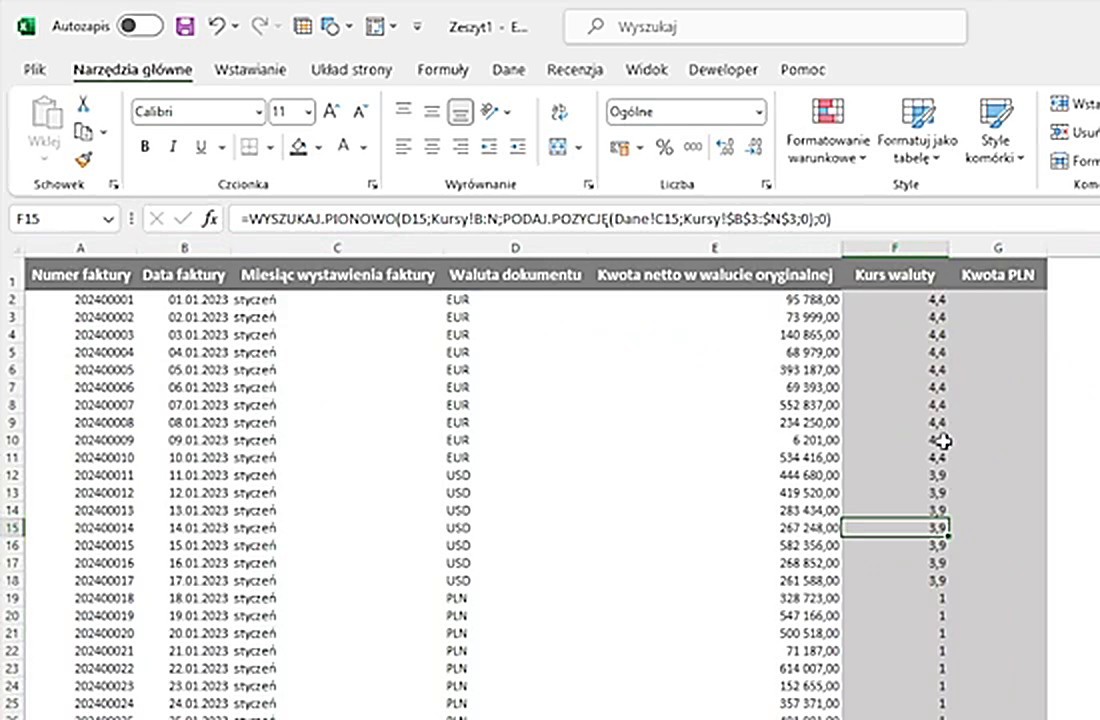
Task: Toggle the Autozapis switch
Action: point(140,26)
